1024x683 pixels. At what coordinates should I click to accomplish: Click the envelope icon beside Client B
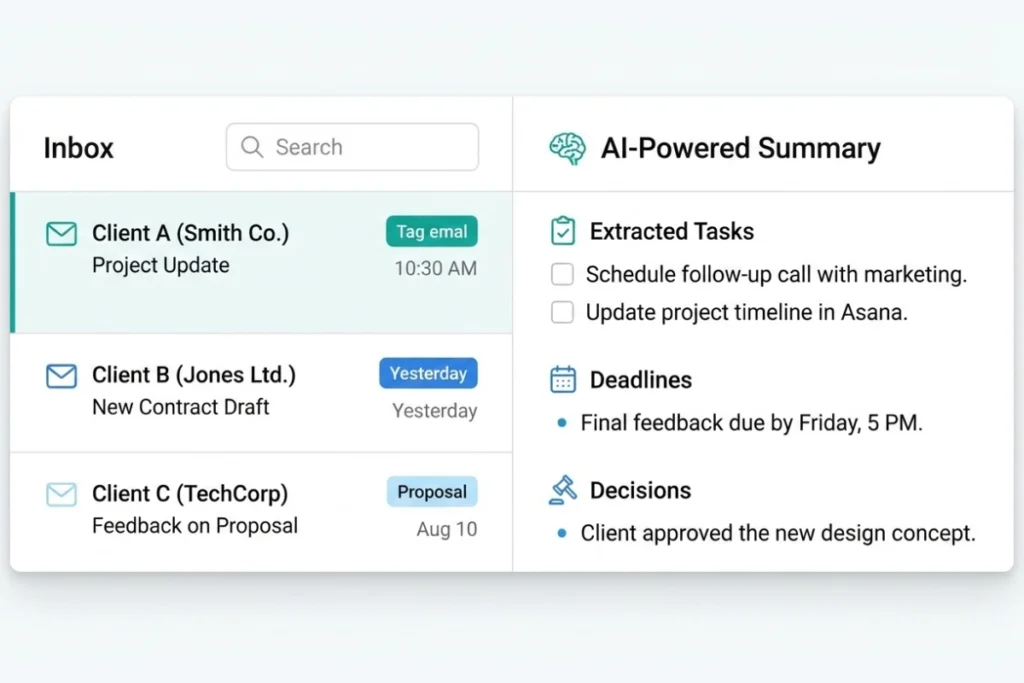pos(61,375)
